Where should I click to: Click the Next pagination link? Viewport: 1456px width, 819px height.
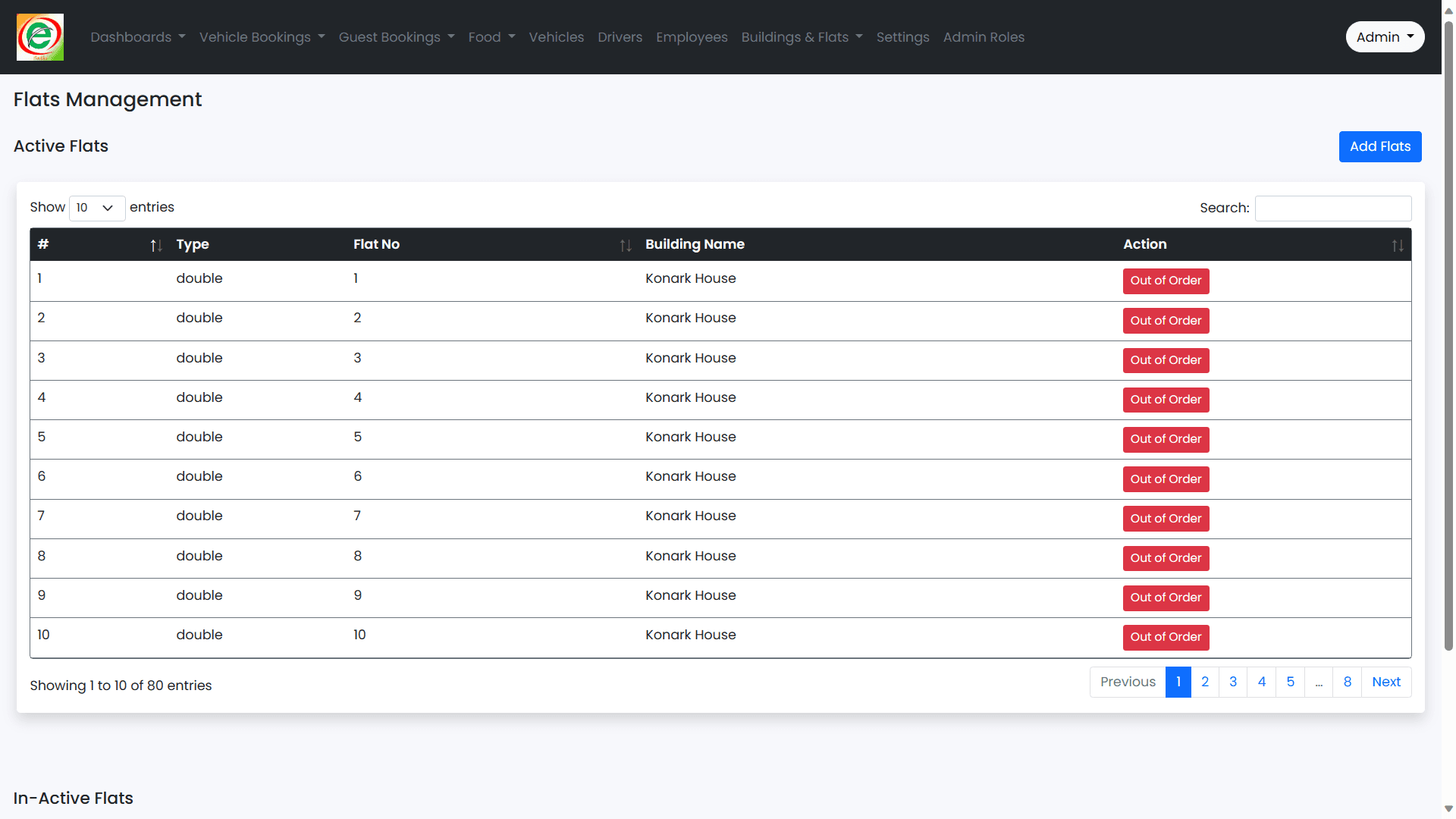[1385, 682]
